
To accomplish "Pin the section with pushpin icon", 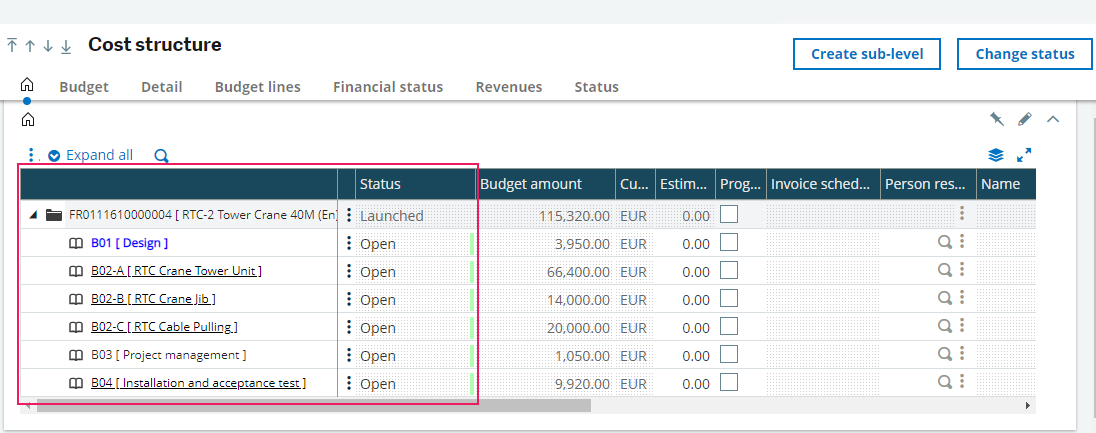I will [x=997, y=119].
